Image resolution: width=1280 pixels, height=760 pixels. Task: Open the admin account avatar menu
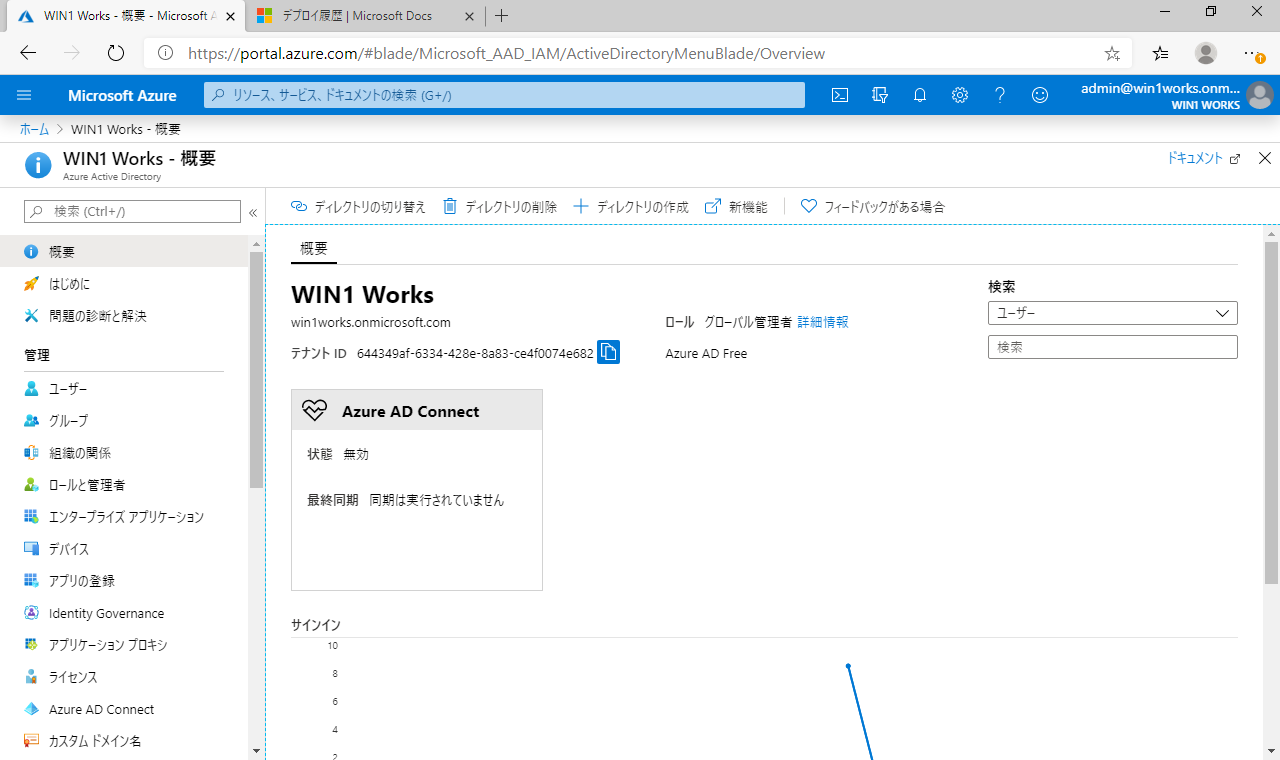1259,96
